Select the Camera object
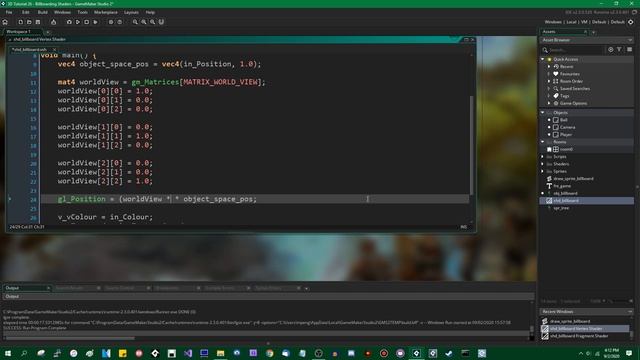The height and width of the screenshot is (360, 640). [x=567, y=127]
